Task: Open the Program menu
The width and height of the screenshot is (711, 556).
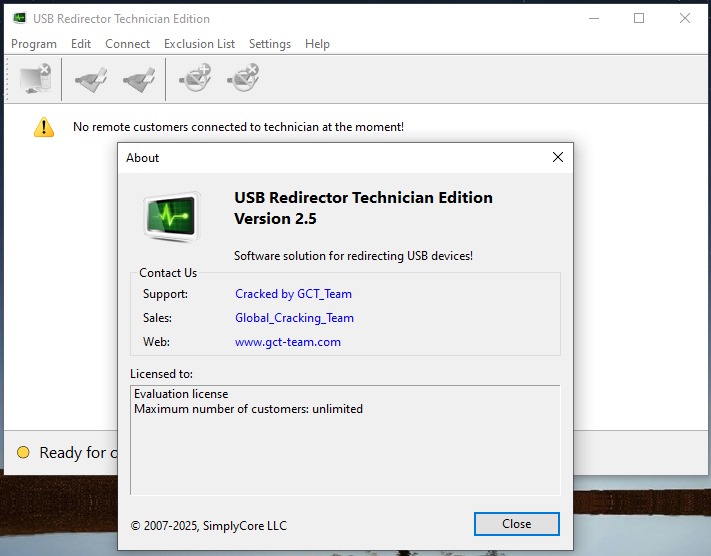Action: pos(34,44)
